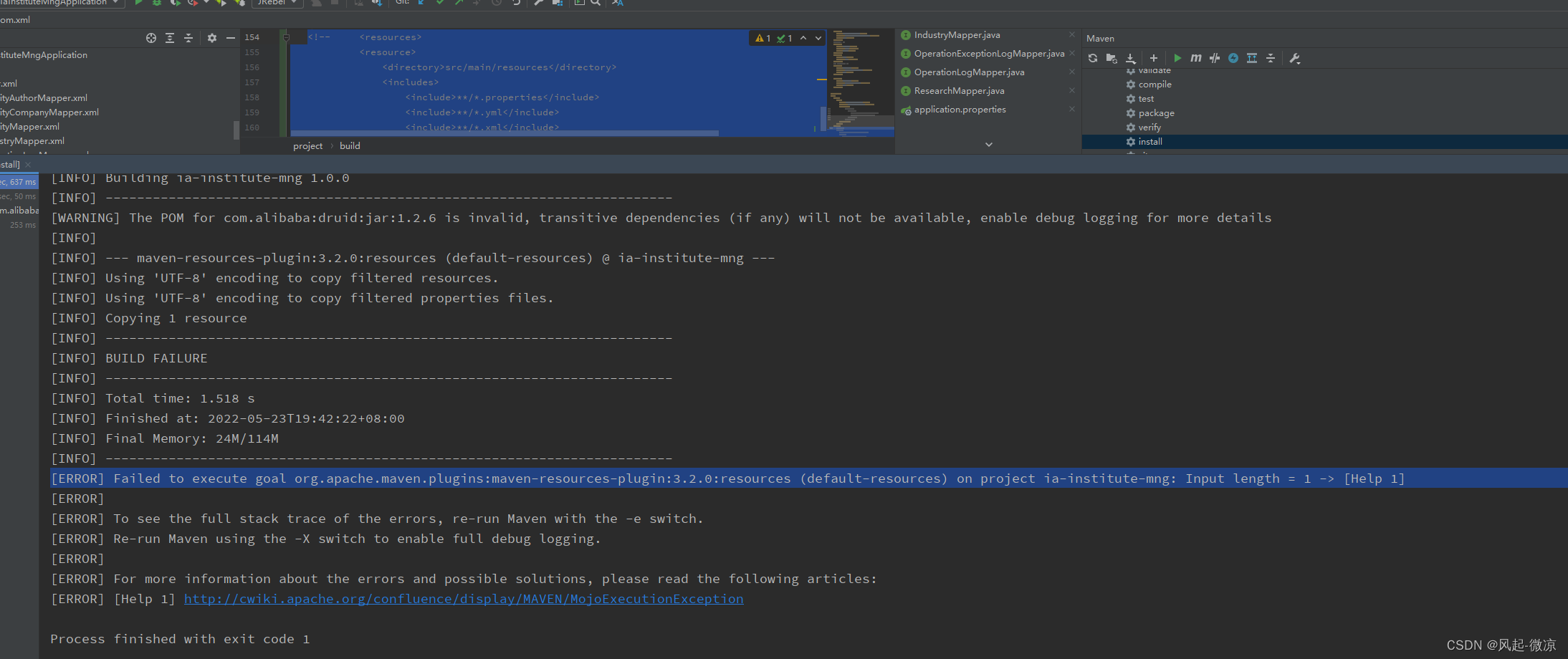Select tituteMngApplication in project tree
Image resolution: width=1568 pixels, height=659 pixels.
tap(44, 55)
